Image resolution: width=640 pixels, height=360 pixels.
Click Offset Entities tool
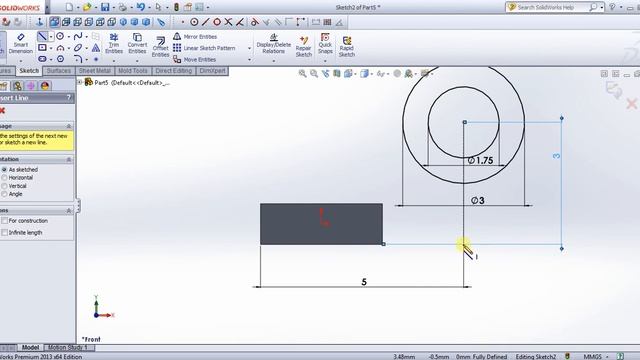[160, 47]
